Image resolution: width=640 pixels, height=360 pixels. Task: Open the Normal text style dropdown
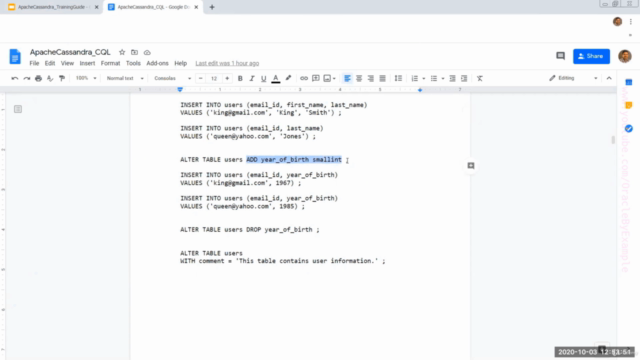click(125, 78)
